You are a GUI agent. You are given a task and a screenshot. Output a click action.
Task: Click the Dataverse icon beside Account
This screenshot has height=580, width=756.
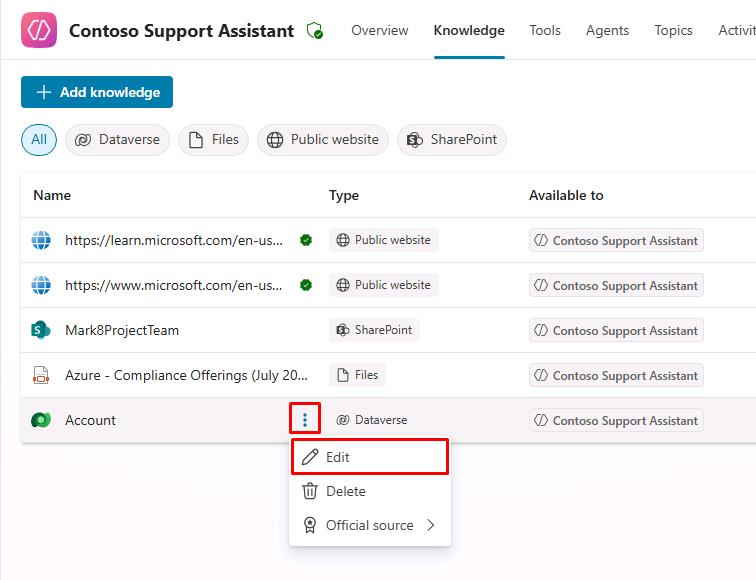click(41, 420)
